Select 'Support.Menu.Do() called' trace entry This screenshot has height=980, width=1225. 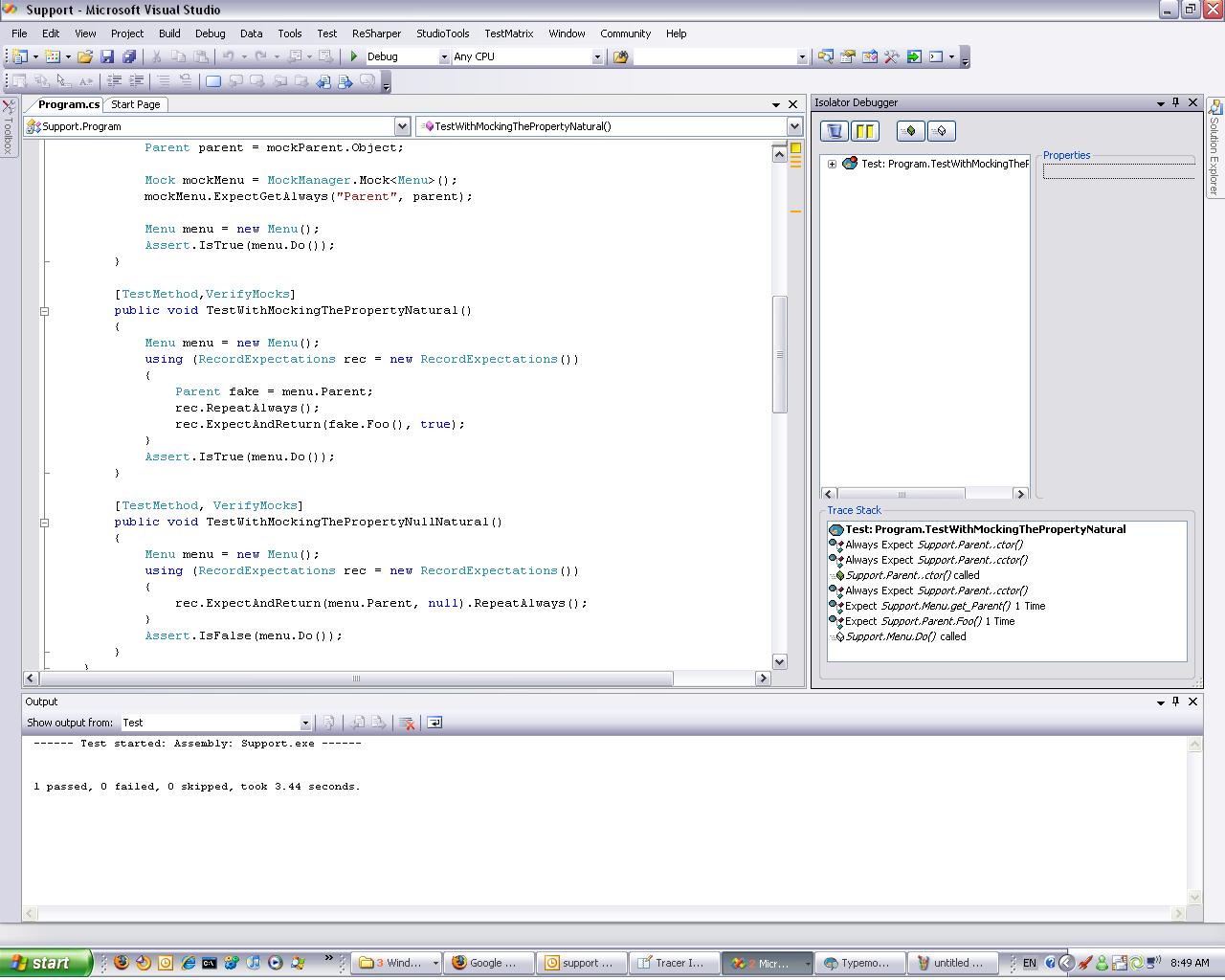tap(900, 636)
